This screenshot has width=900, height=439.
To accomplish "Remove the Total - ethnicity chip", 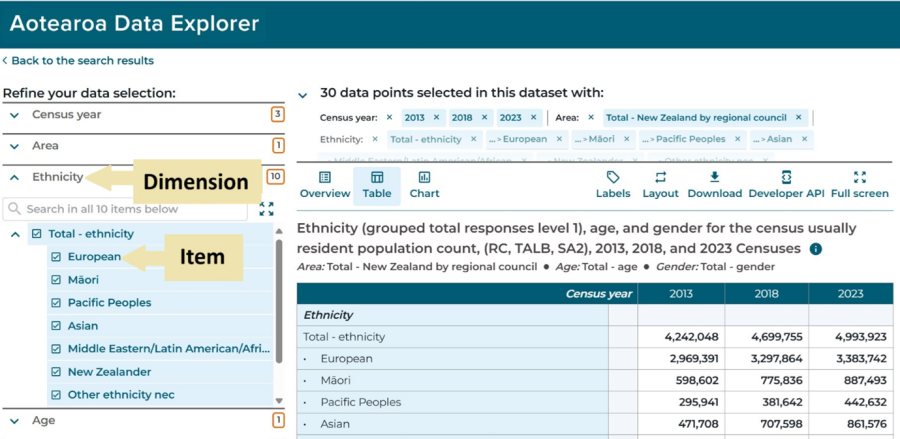I will pos(474,139).
